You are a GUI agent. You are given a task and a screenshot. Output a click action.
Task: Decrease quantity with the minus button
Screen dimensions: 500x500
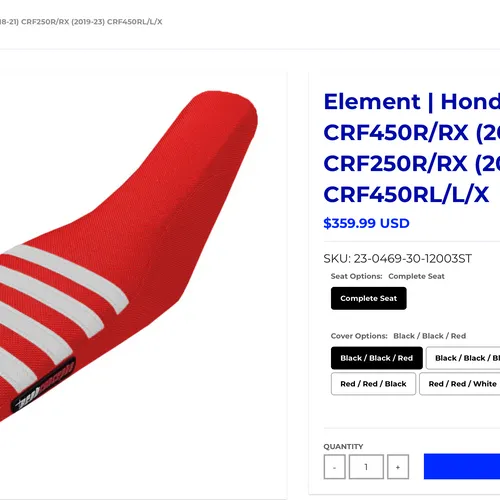pos(334,467)
